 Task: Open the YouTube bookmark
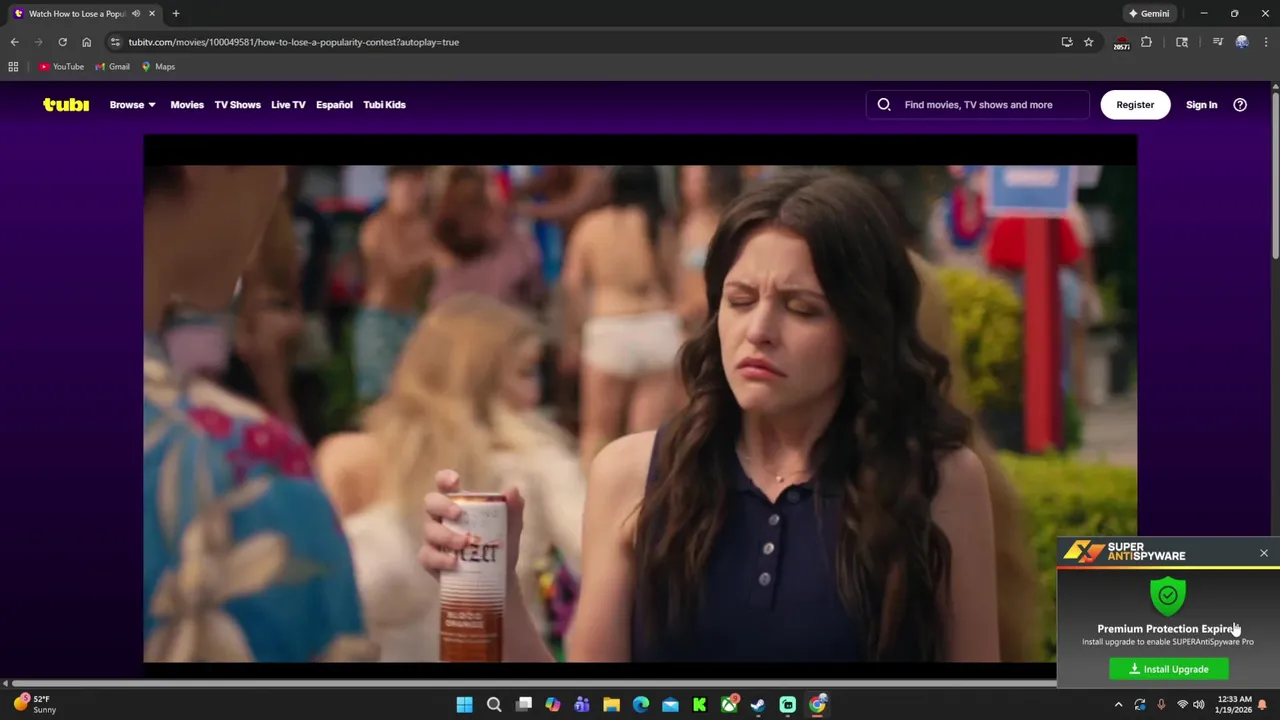click(61, 67)
